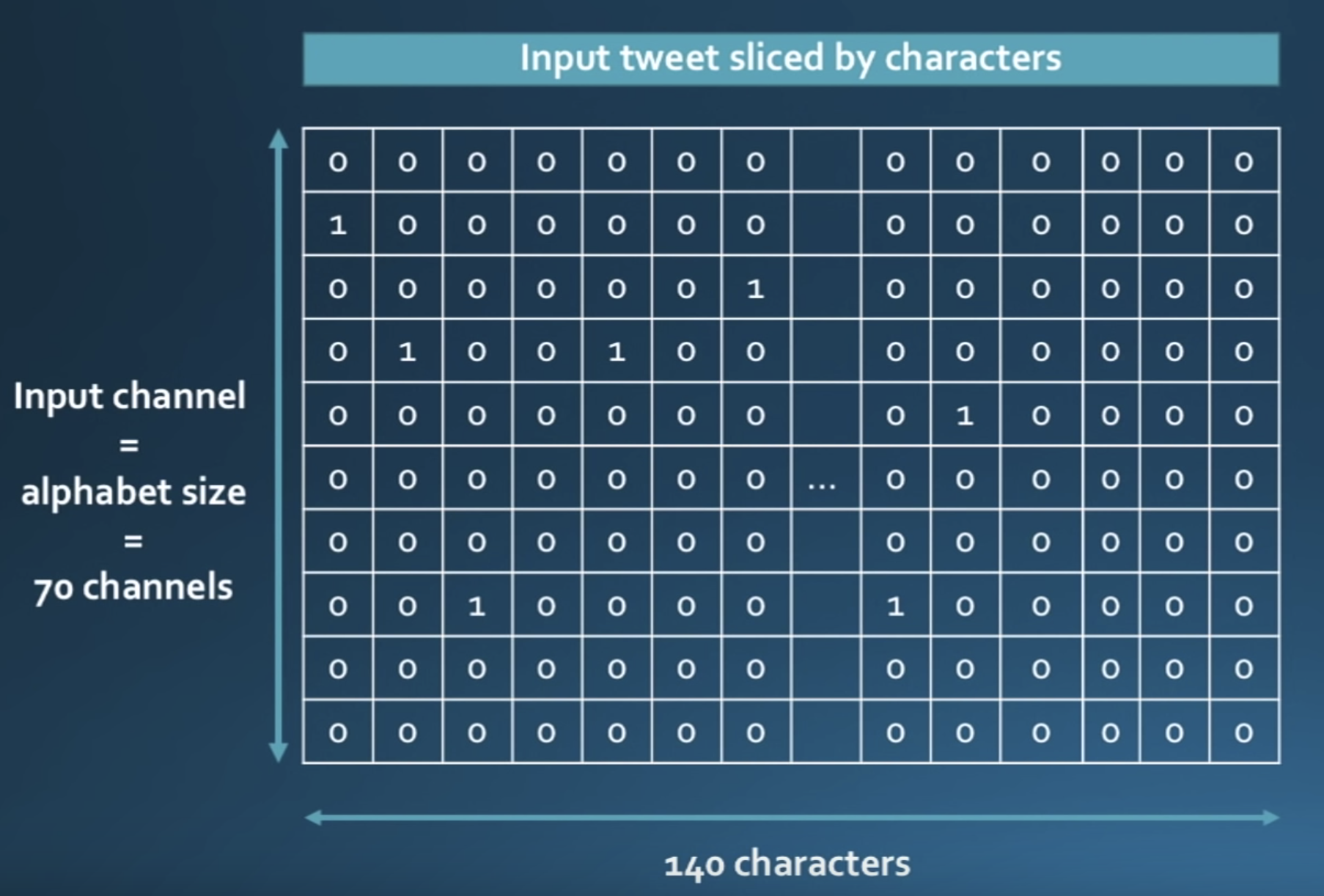Click the leftmost 1 in the fourth row
This screenshot has width=1324, height=896.
(408, 352)
